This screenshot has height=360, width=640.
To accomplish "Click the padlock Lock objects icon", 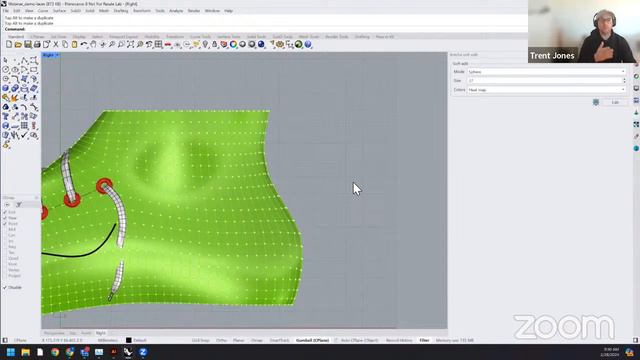I will coord(215,44).
